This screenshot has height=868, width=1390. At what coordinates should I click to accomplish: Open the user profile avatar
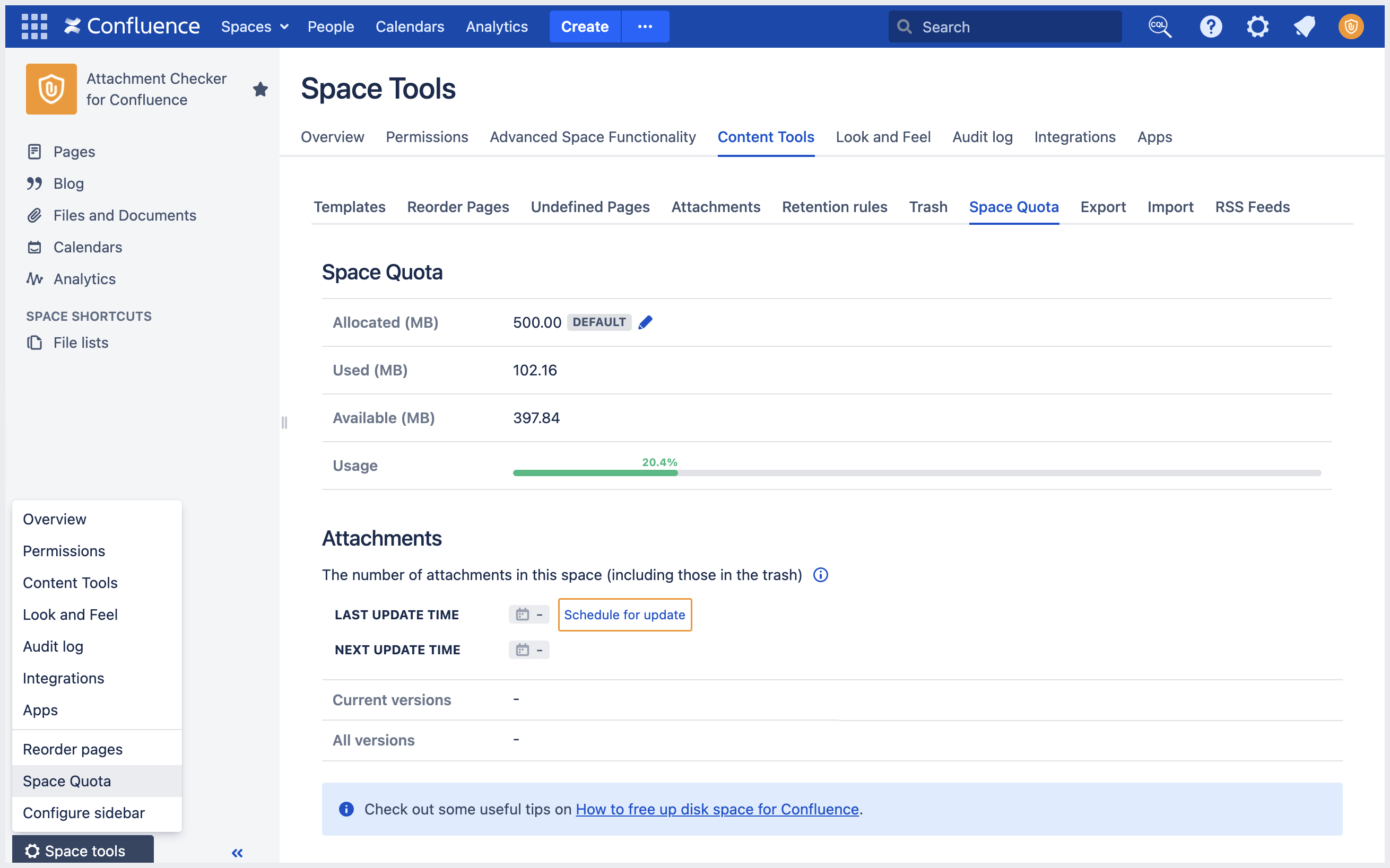click(x=1350, y=27)
